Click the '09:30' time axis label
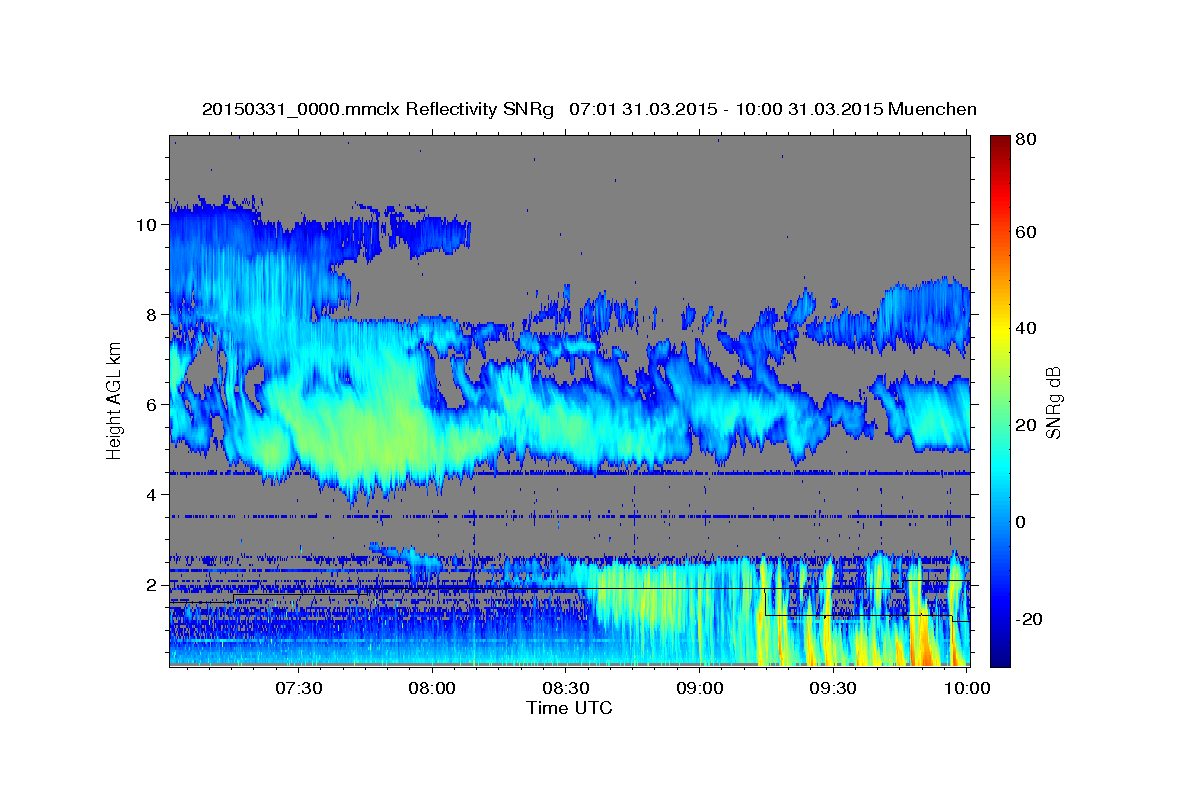Screen dimensions: 1200x800 click(834, 689)
